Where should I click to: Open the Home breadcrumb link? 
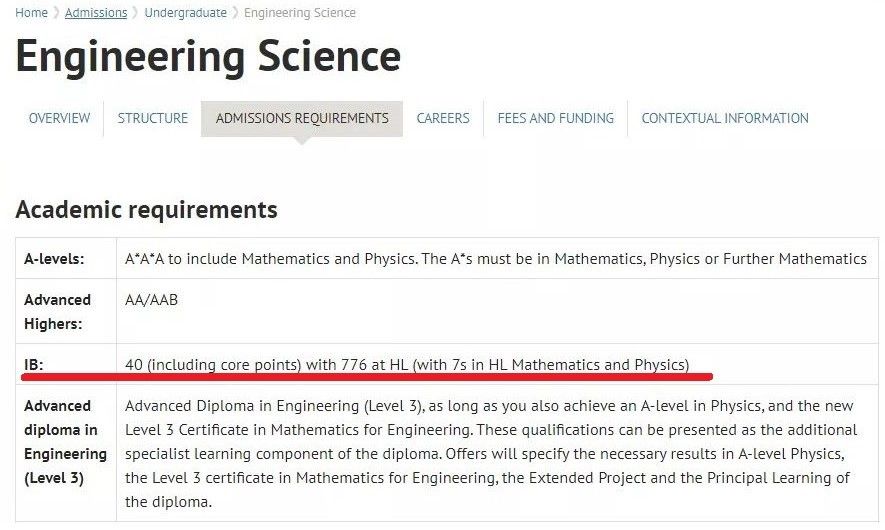[x=31, y=12]
